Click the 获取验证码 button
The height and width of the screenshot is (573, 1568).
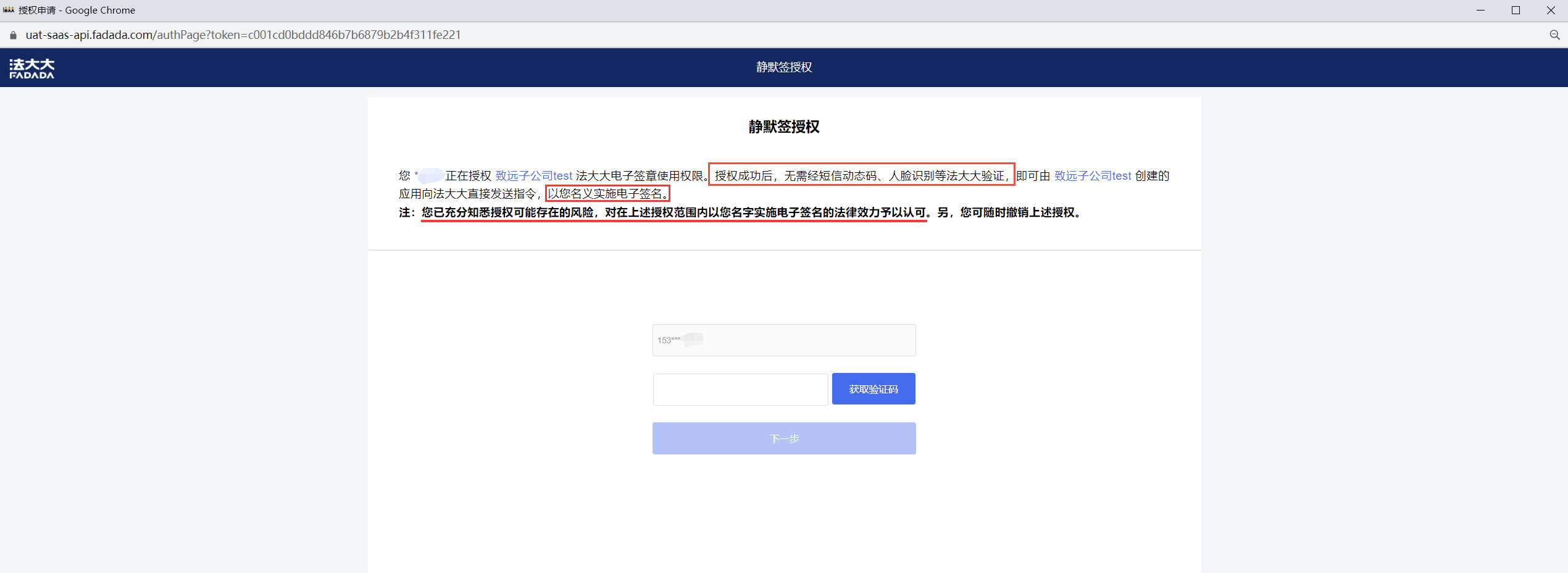(874, 389)
